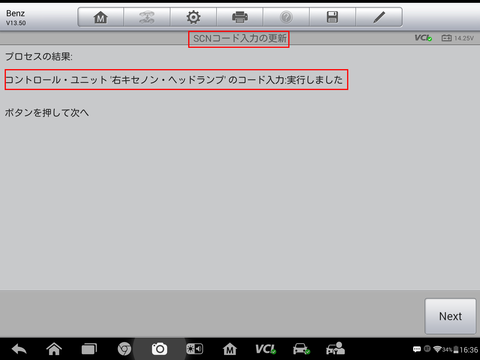Select the text ボタンを押して次へ
This screenshot has height=360, width=480.
(47, 113)
